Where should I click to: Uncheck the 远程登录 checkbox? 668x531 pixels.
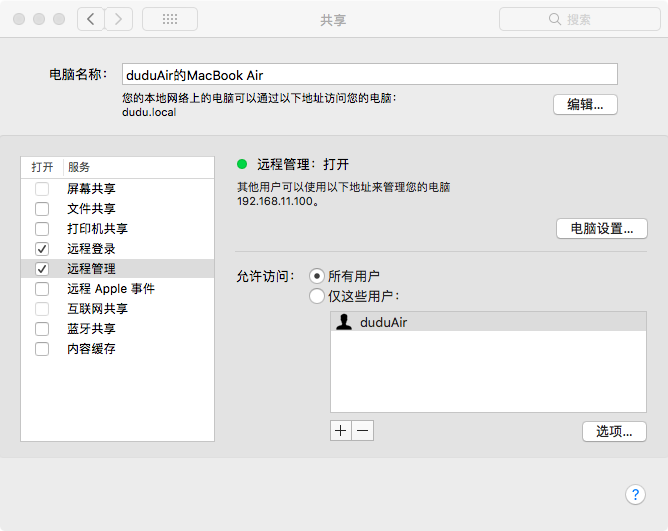pos(42,249)
